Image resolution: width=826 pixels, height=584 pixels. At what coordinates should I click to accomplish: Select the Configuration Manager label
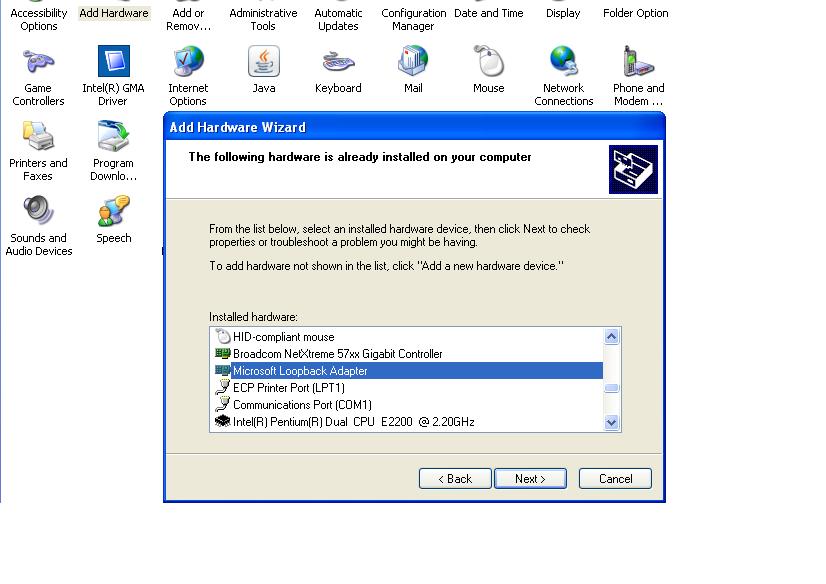point(414,19)
